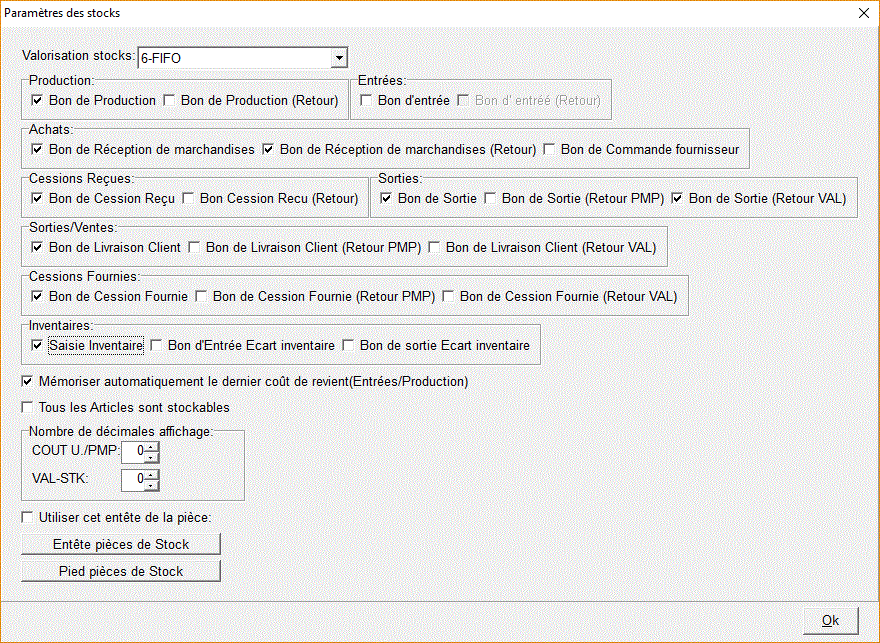The image size is (880, 643).
Task: Enable Bon de Livraison Client (Retour VAL)
Action: 434,247
